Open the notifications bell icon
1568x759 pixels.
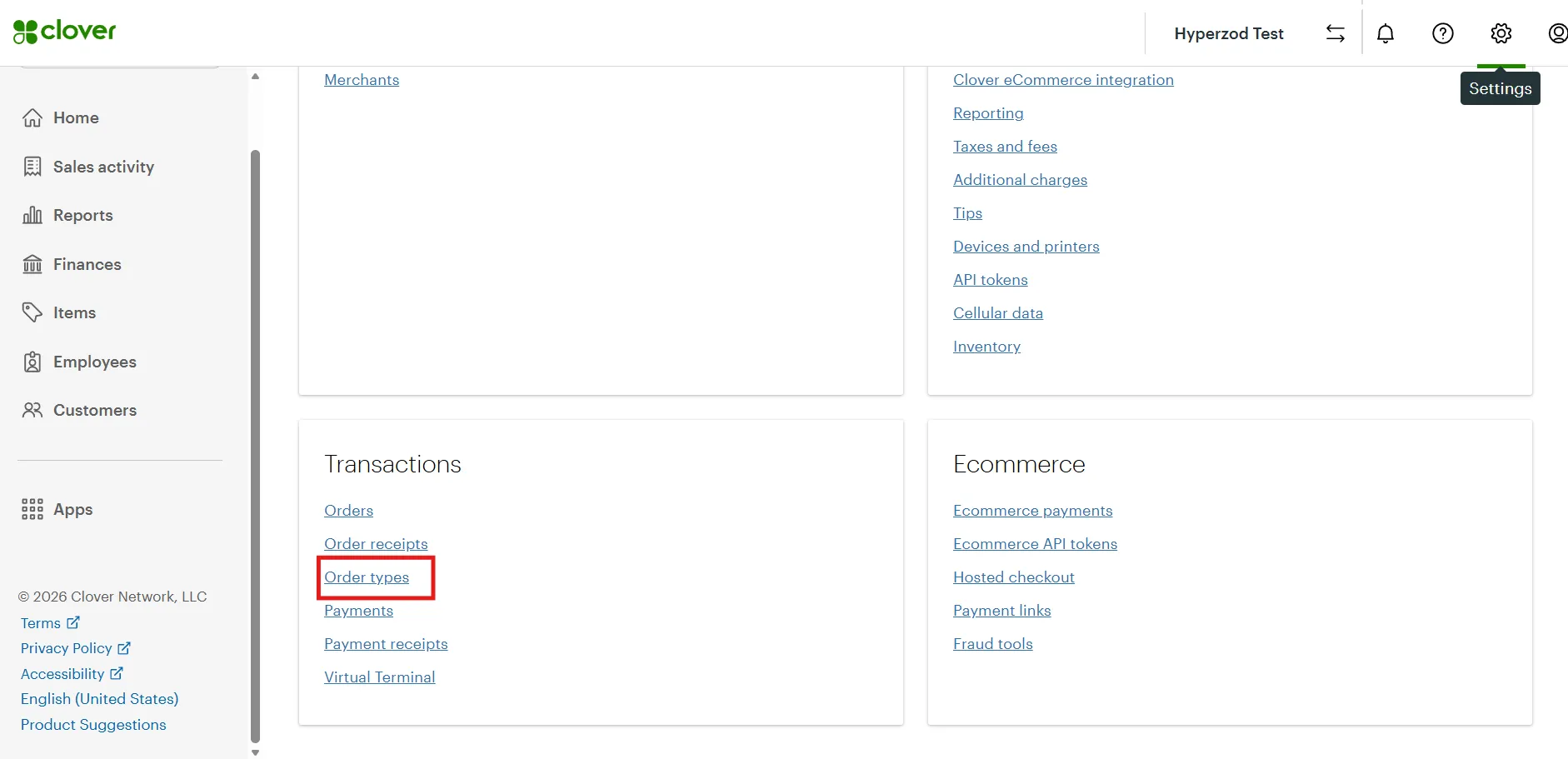(1386, 33)
